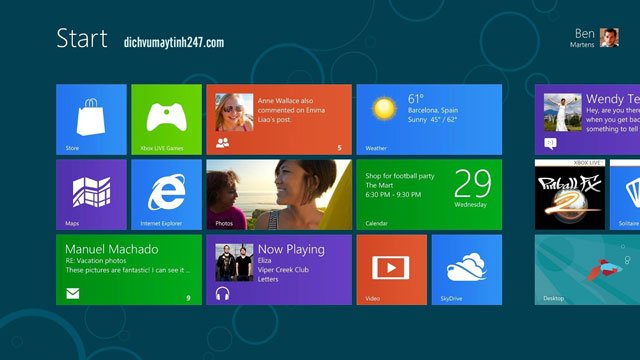Open the Desktop tile with the fish
Image resolution: width=640 pixels, height=360 pixels.
click(x=587, y=269)
